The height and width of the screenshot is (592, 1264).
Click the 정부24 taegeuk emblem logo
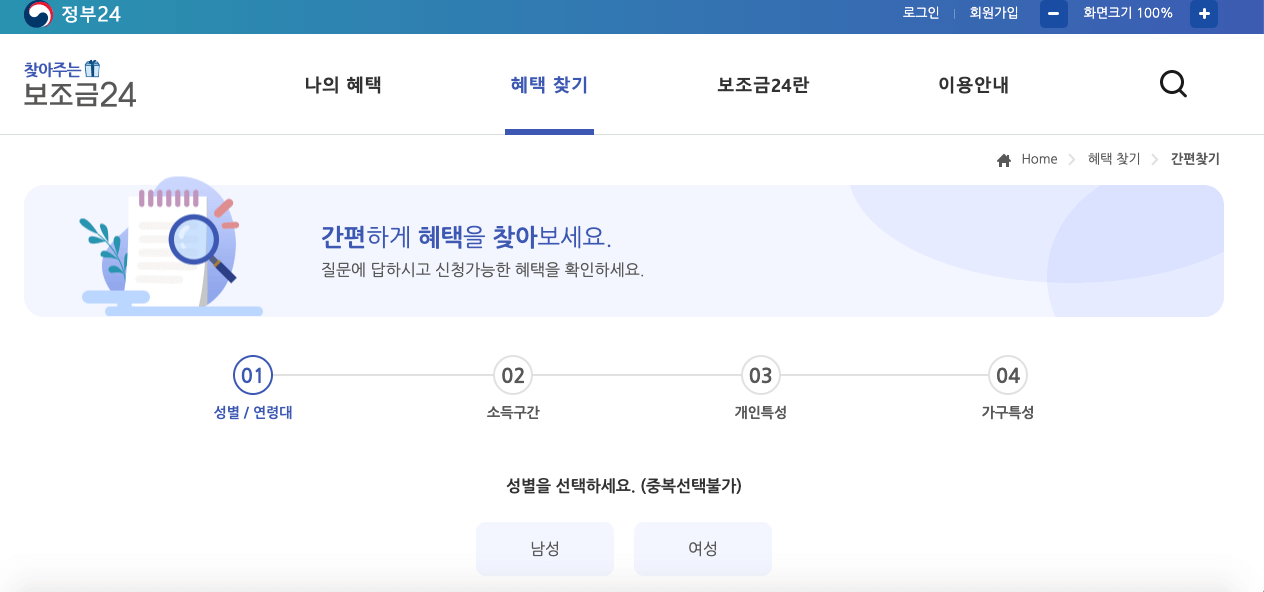pos(37,14)
